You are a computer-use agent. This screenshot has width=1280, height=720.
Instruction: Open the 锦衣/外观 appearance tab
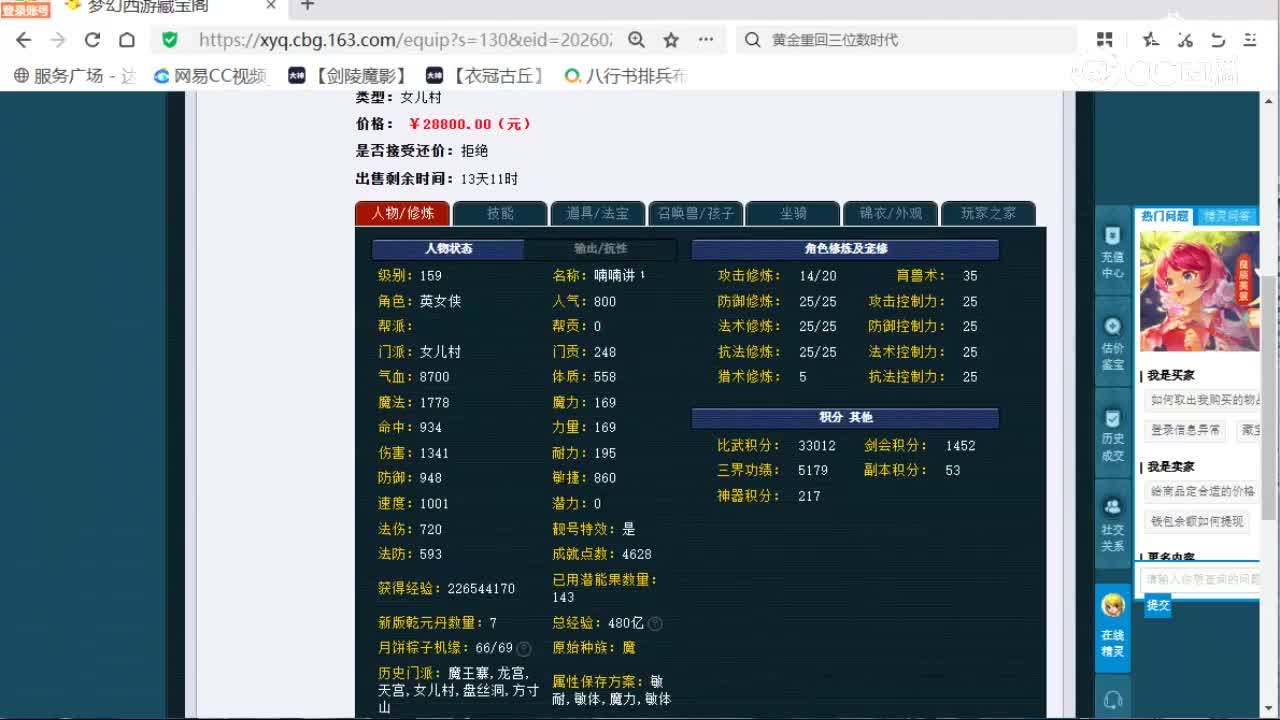pyautogui.click(x=891, y=213)
